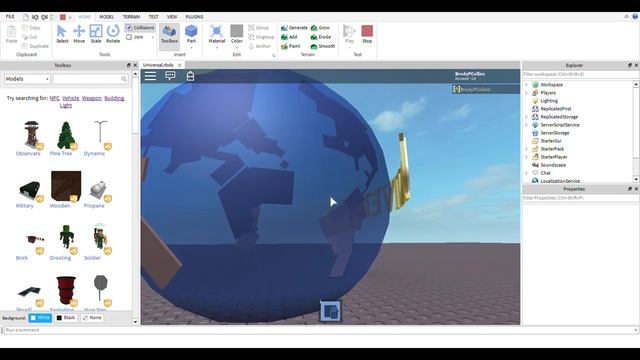
Task: Focus the Filter workspace field
Action: 580,74
